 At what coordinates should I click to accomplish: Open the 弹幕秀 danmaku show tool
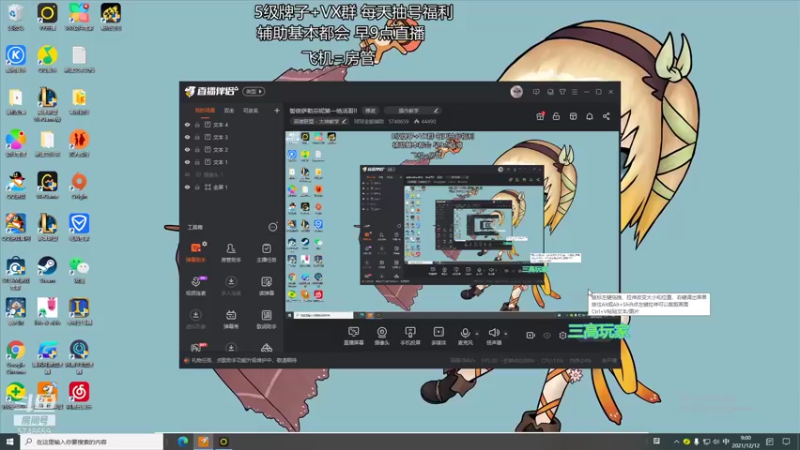coord(231,319)
